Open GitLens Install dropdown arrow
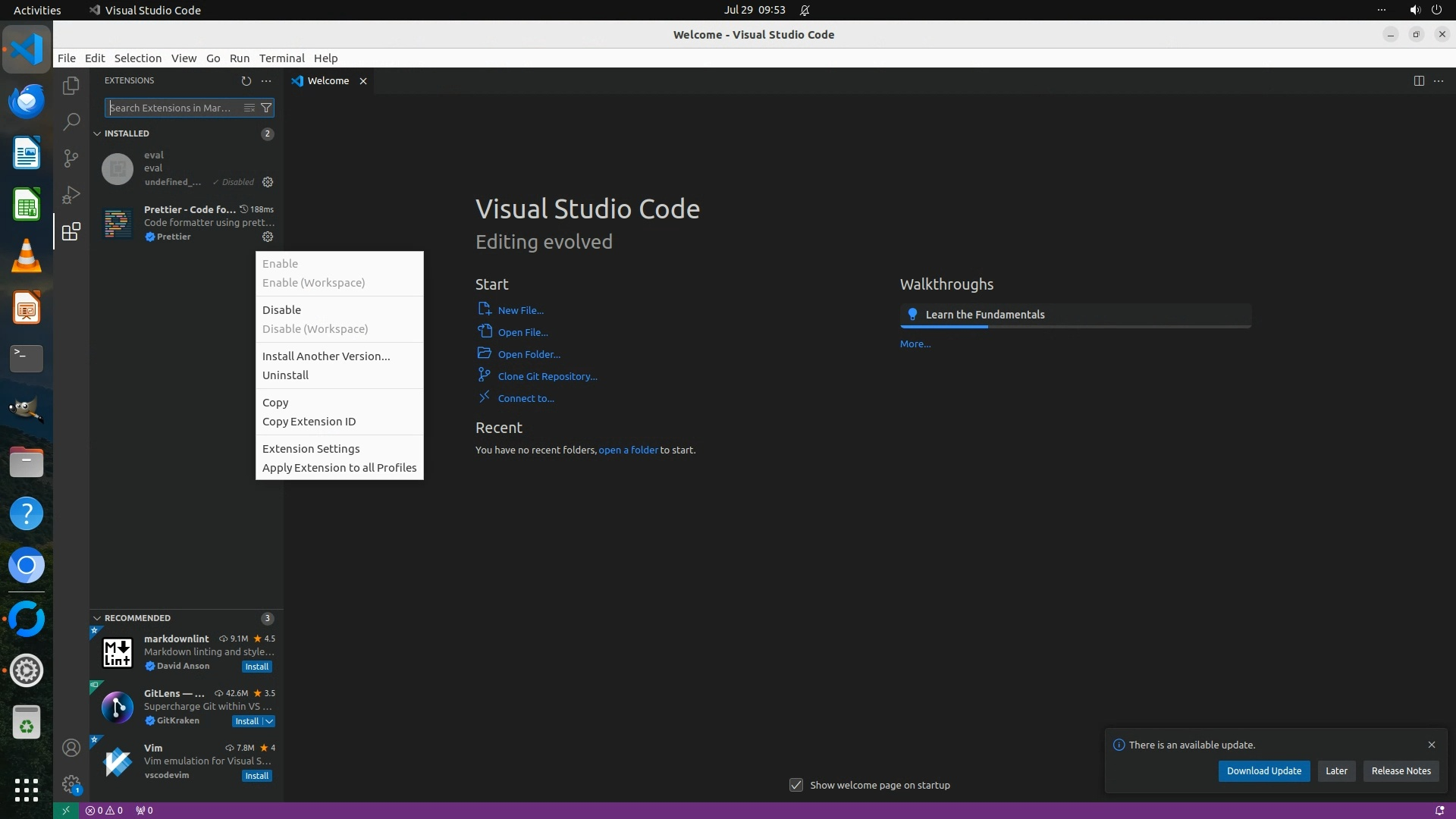The height and width of the screenshot is (819, 1456). [x=269, y=721]
